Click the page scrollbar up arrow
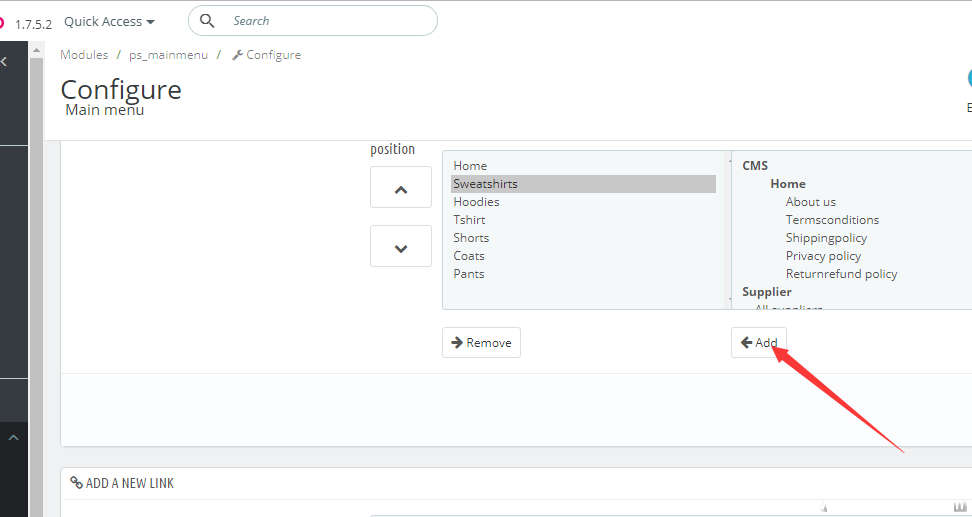The width and height of the screenshot is (972, 517). (37, 51)
